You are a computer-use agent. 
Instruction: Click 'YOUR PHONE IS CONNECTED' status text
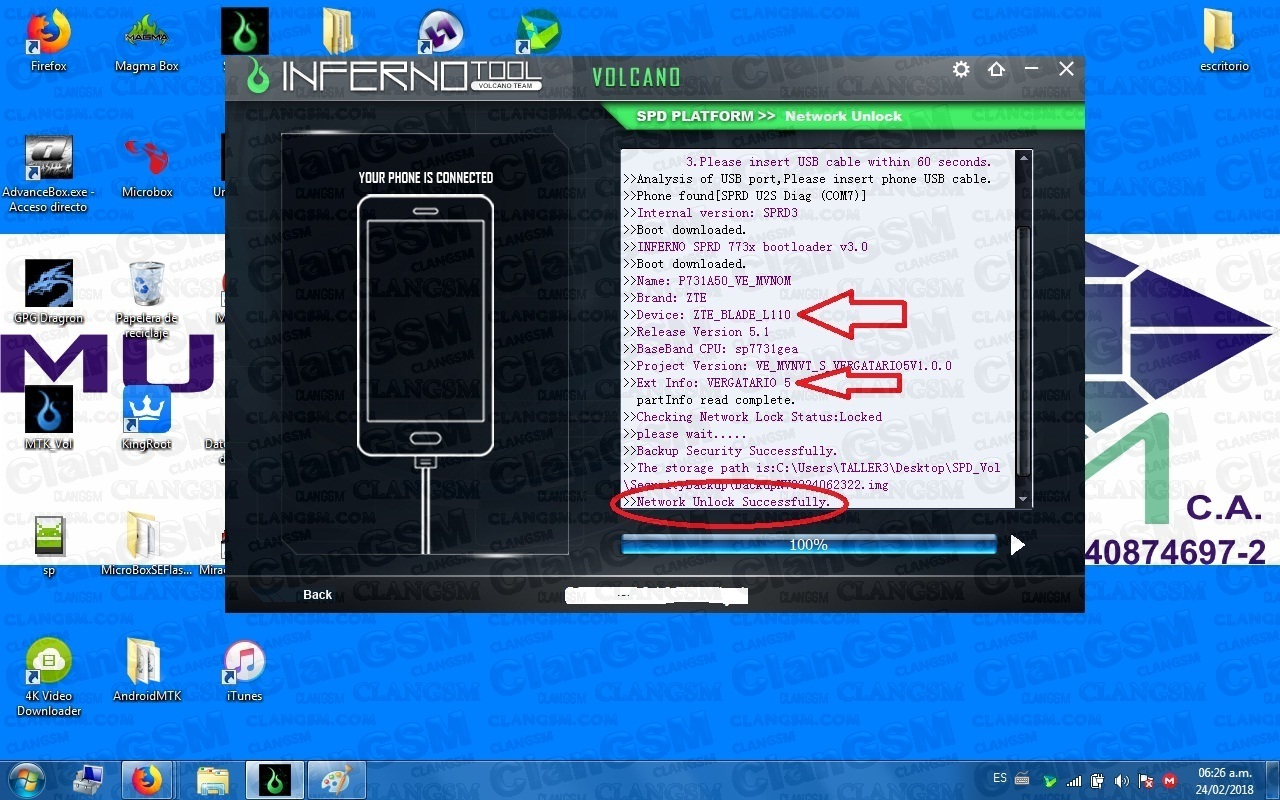[x=426, y=178]
